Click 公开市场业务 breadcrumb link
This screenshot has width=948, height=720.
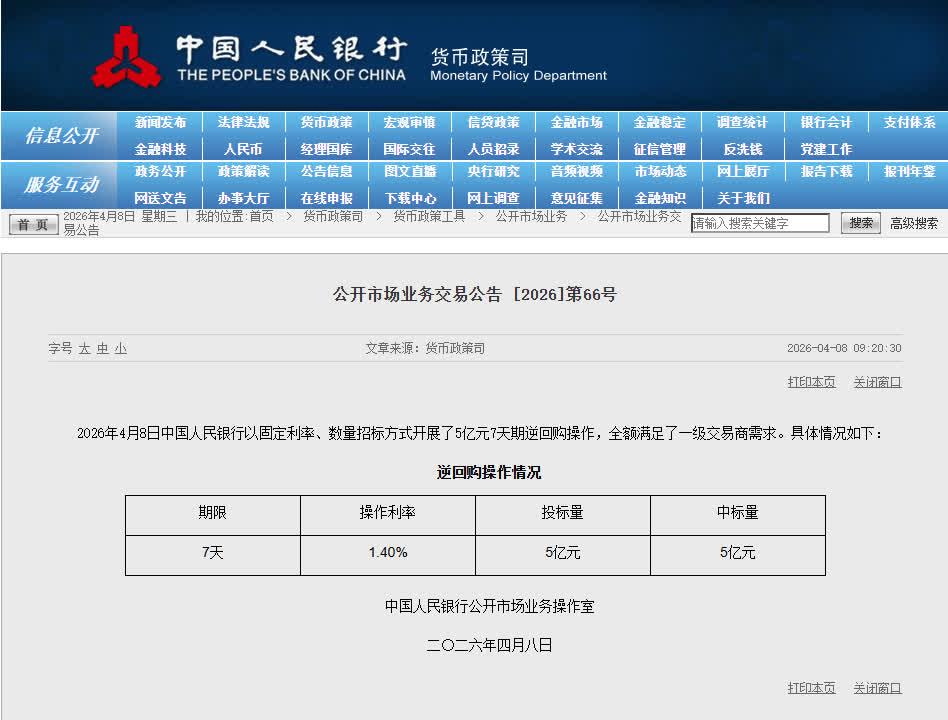(x=531, y=216)
